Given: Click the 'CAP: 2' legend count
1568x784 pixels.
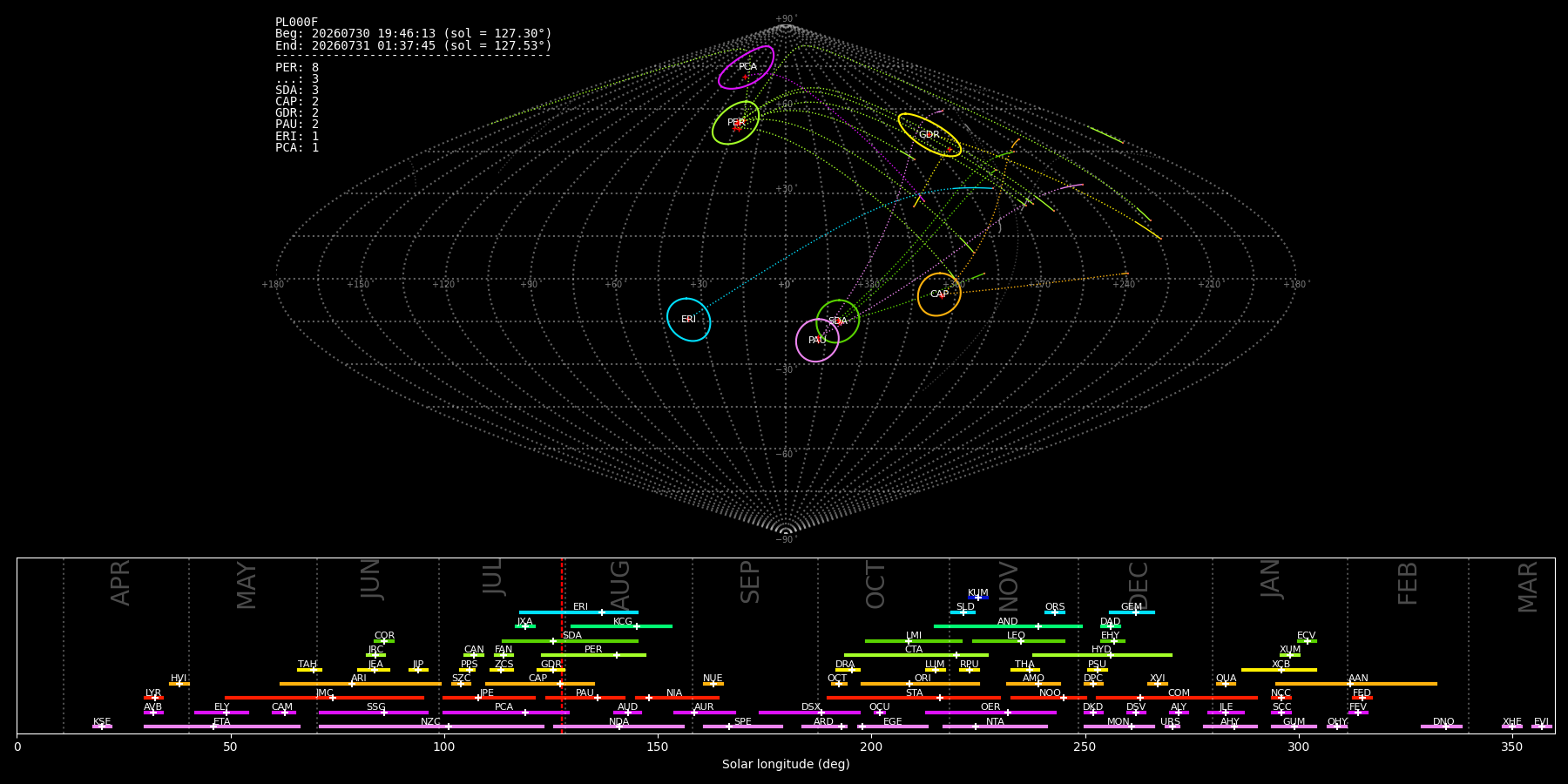Looking at the screenshot, I should coord(297,102).
